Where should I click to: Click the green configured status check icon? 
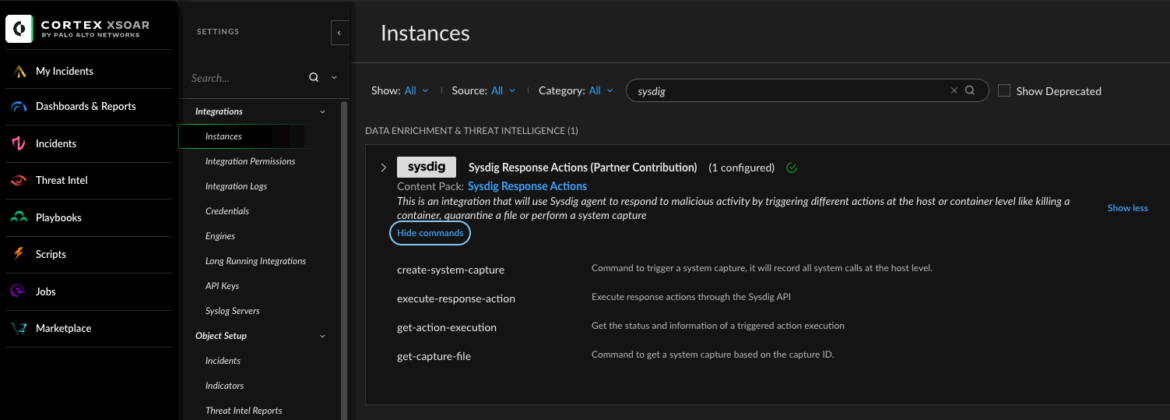pos(792,167)
